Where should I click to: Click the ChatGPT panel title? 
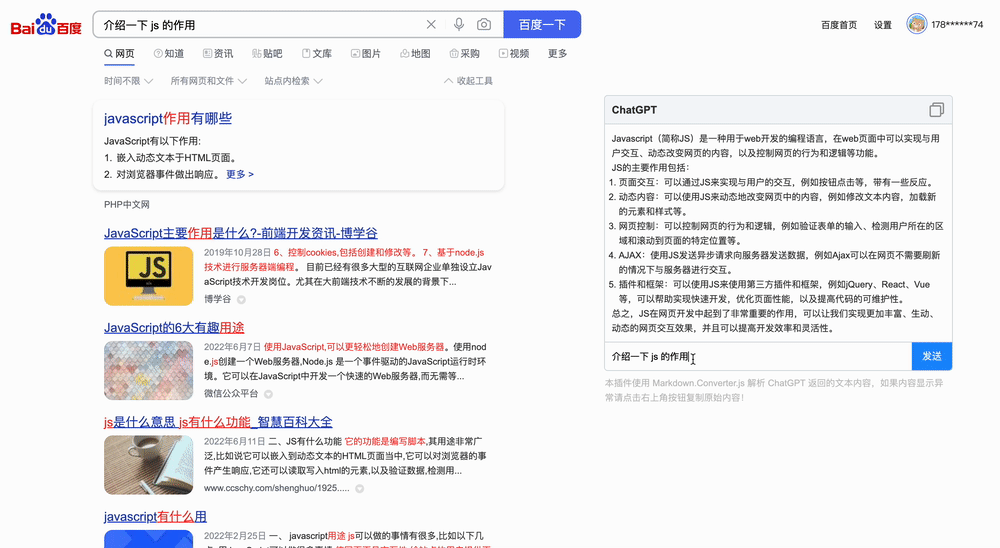click(x=634, y=110)
